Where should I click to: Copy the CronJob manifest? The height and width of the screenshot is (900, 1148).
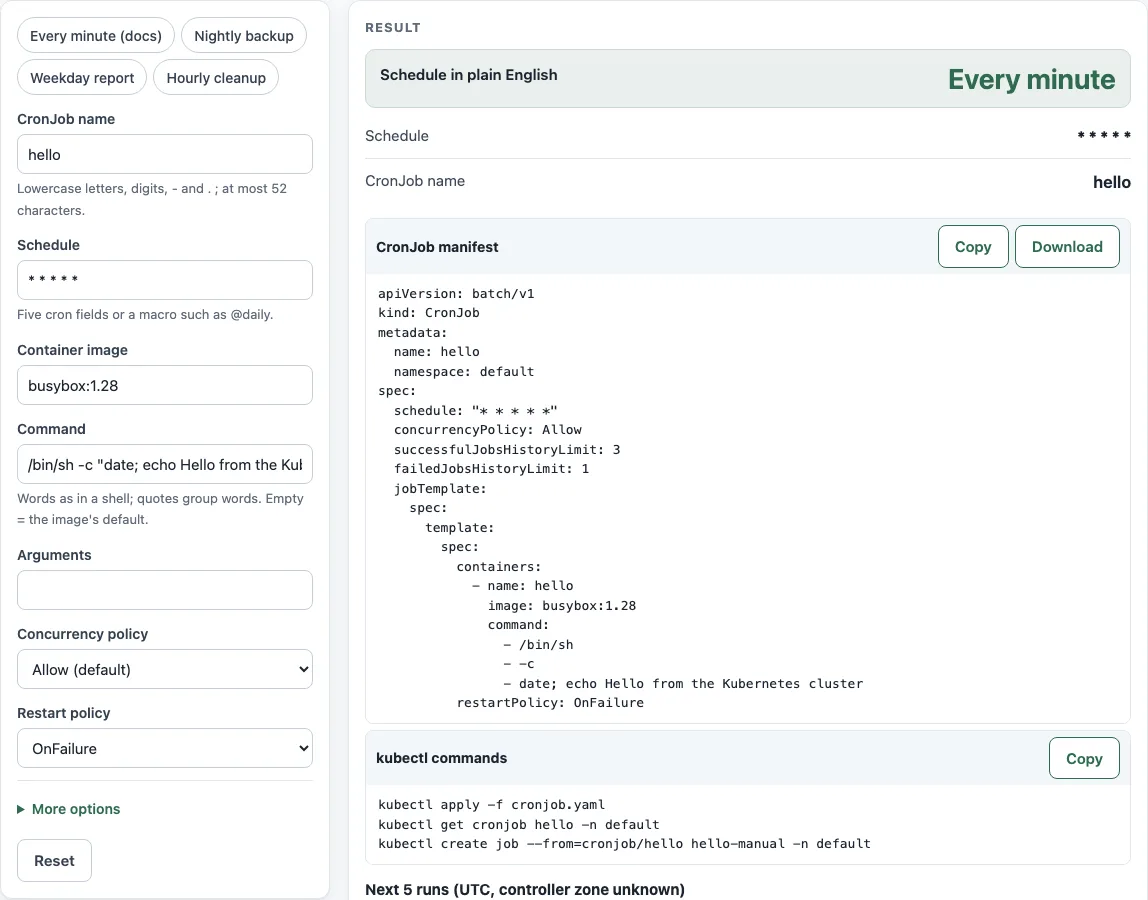(973, 247)
